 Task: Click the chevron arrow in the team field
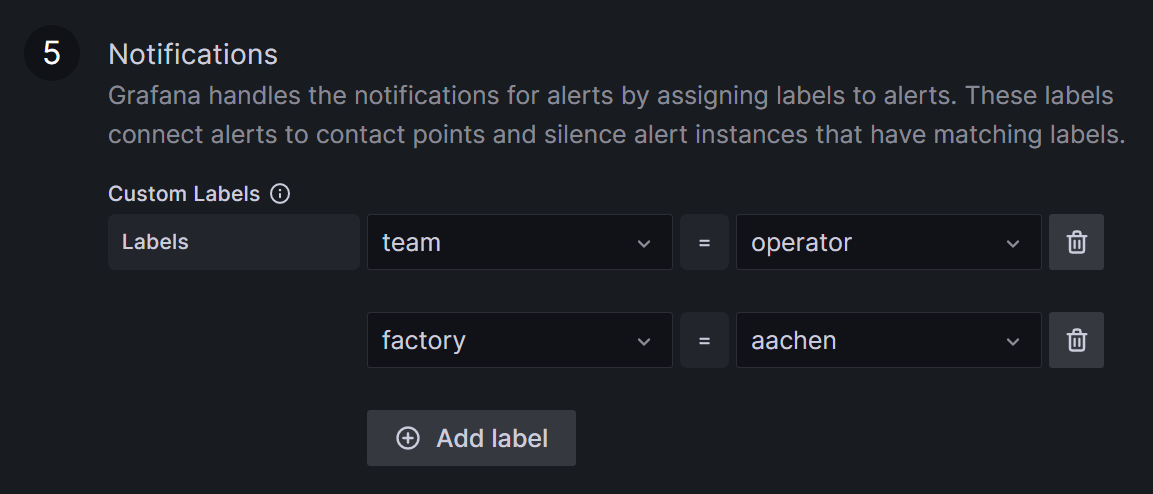[x=644, y=243]
